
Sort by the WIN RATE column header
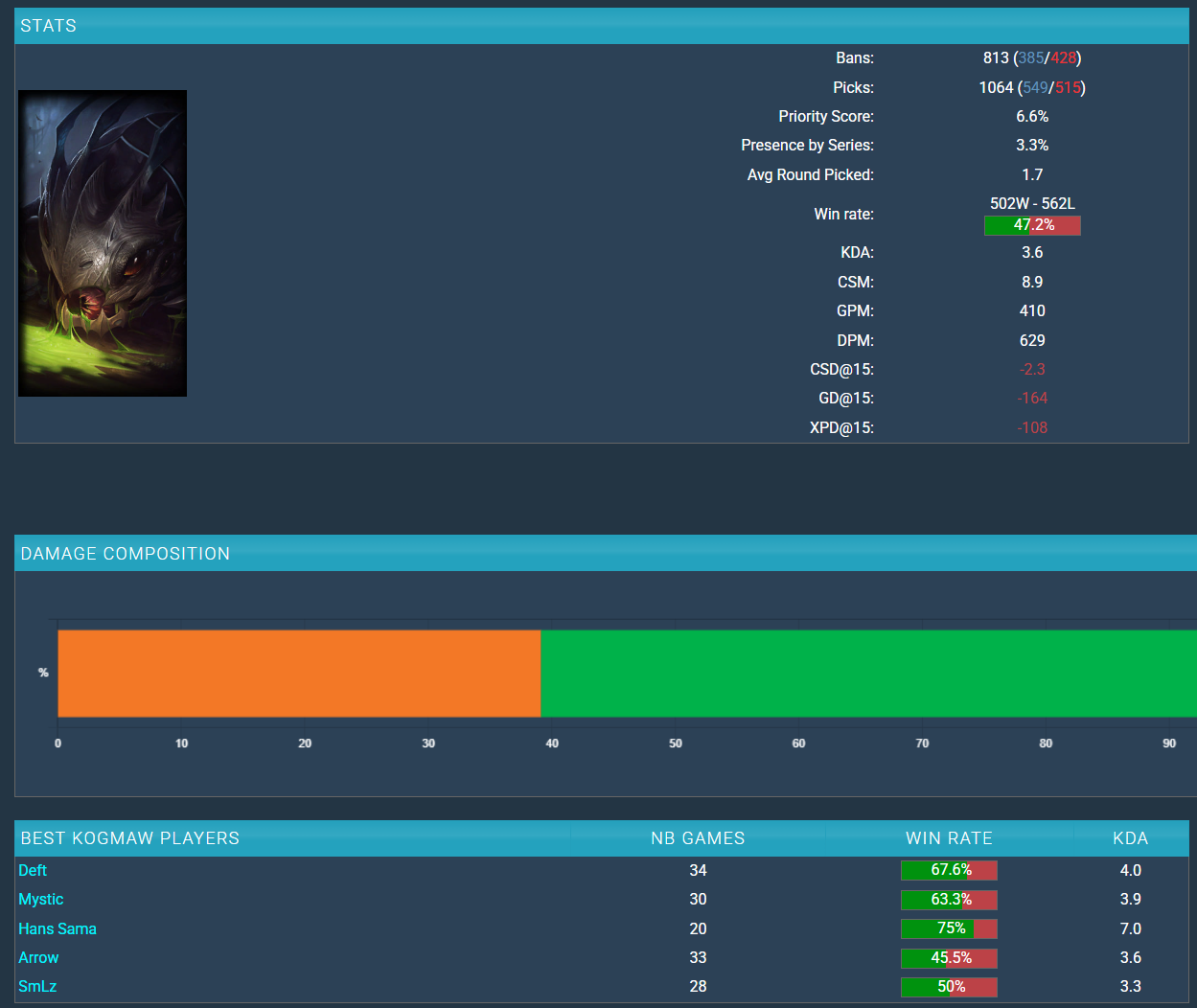[949, 838]
